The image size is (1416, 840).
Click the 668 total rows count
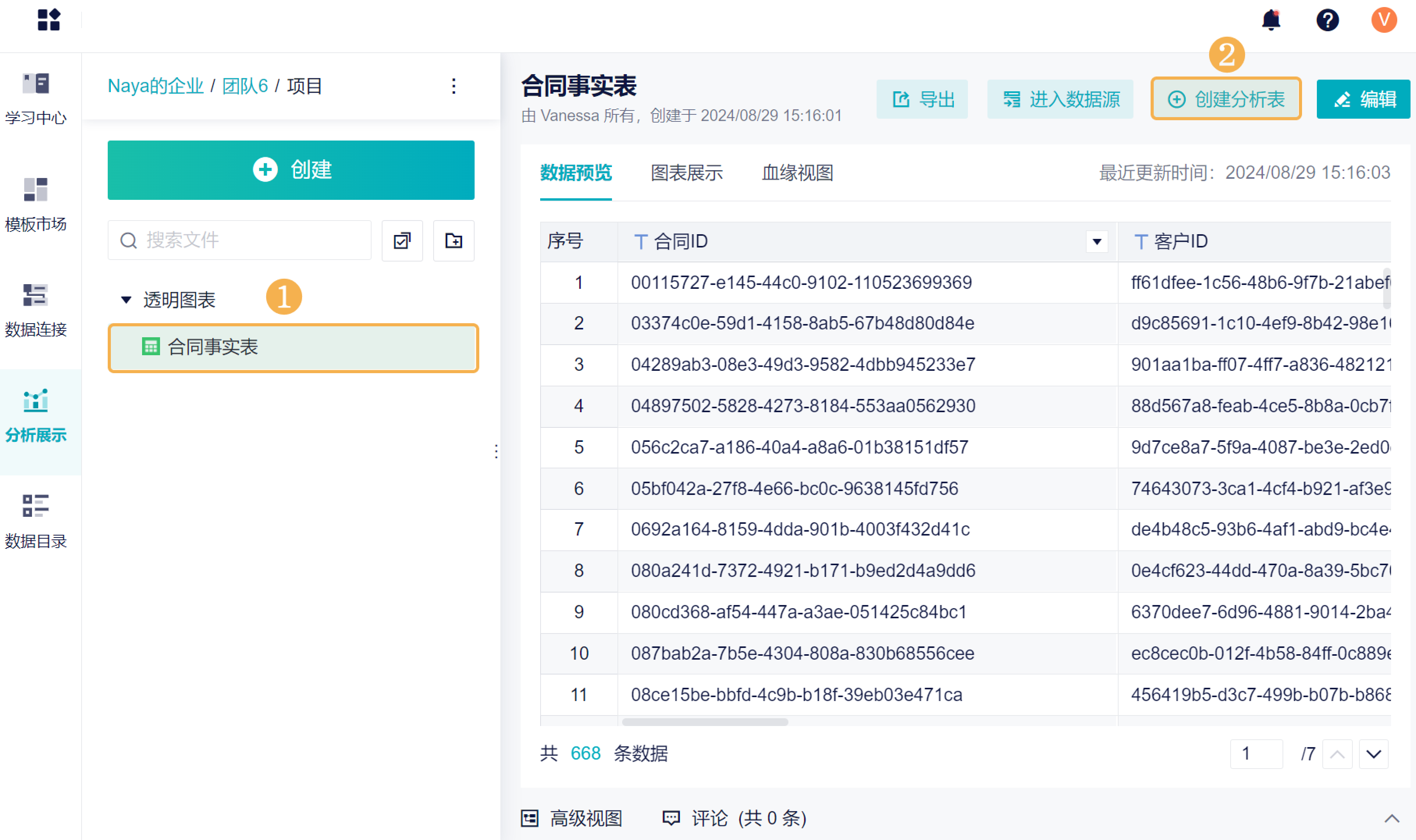point(585,754)
